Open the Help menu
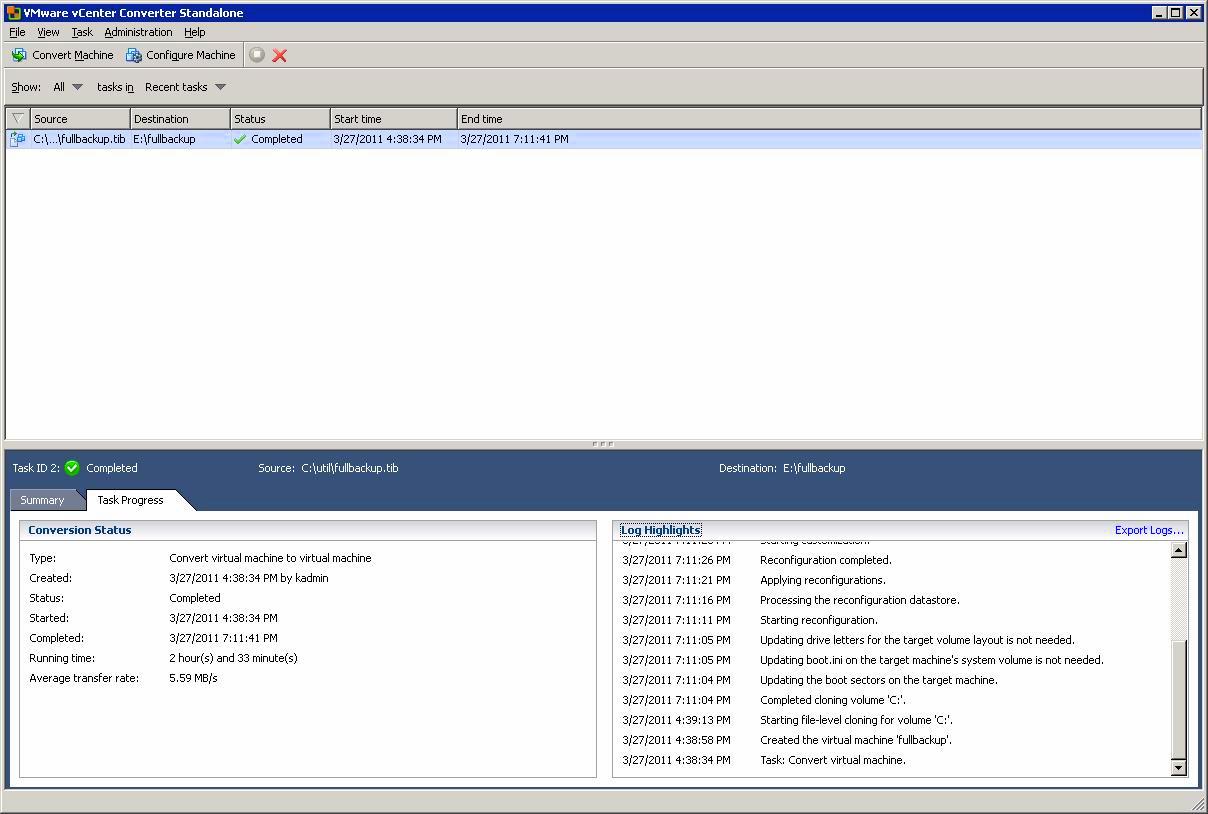Screen dimensions: 1208x814 195,32
